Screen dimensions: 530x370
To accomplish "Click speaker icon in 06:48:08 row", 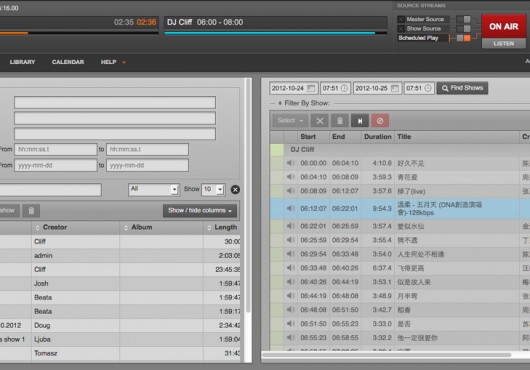I will point(290,310).
